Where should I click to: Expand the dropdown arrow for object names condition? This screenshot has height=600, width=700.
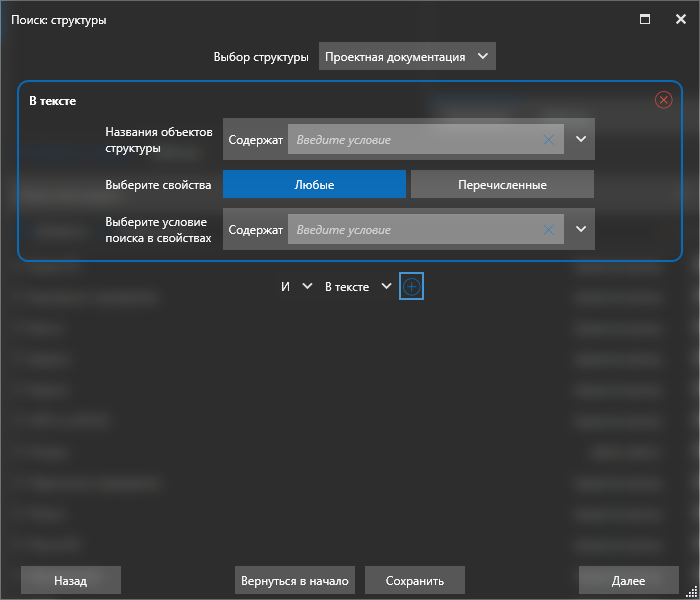coord(581,140)
